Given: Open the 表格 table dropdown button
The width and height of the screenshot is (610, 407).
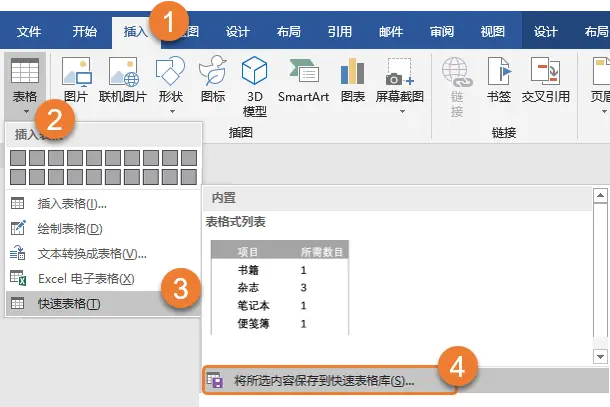Looking at the screenshot, I should pos(25,86).
